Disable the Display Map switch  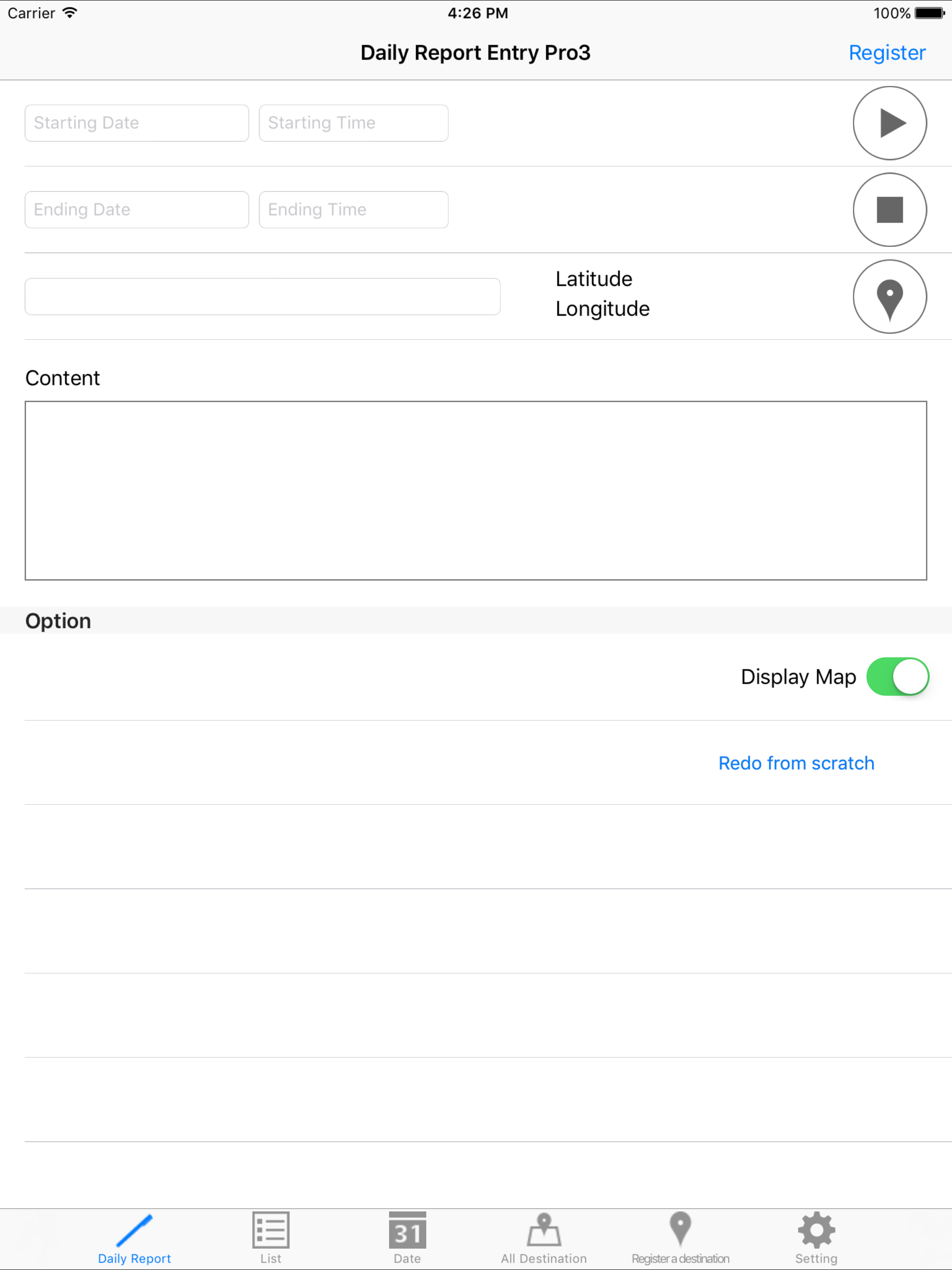click(x=898, y=676)
